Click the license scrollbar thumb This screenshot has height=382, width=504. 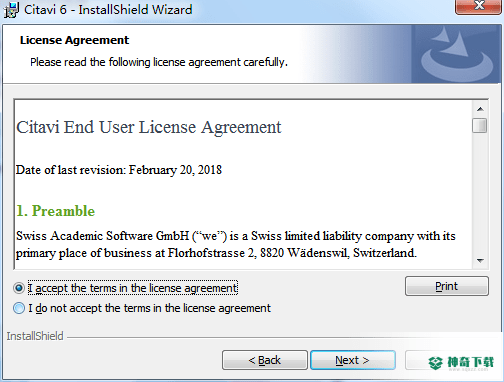tap(480, 126)
